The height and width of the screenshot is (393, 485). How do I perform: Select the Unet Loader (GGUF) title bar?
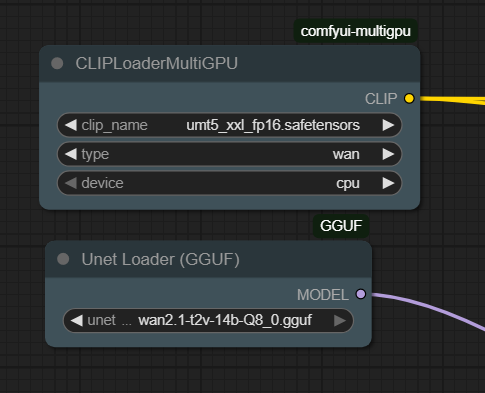[208, 259]
